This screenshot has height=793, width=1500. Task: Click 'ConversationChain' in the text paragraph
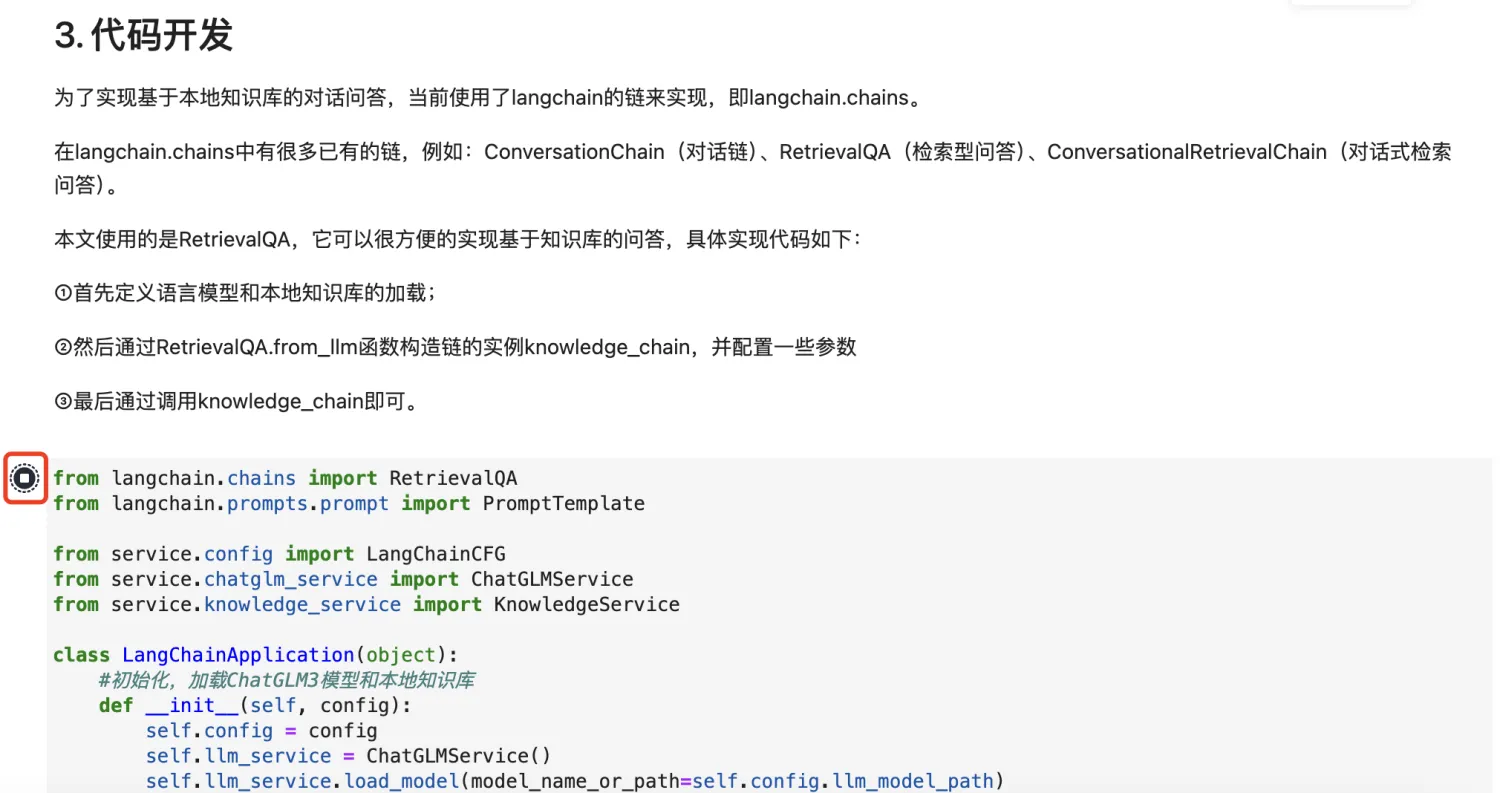pyautogui.click(x=574, y=152)
